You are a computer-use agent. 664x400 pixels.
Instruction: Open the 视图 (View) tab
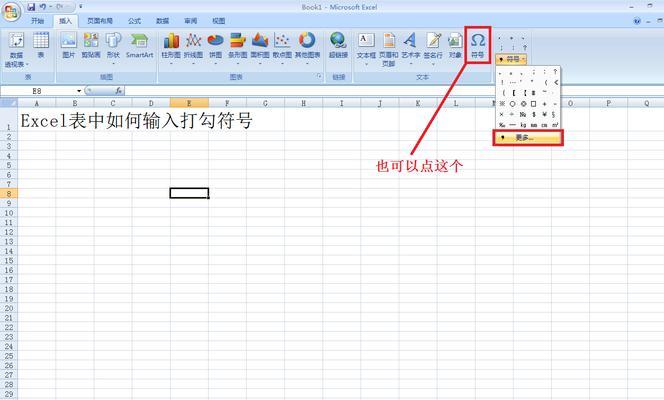coord(219,21)
